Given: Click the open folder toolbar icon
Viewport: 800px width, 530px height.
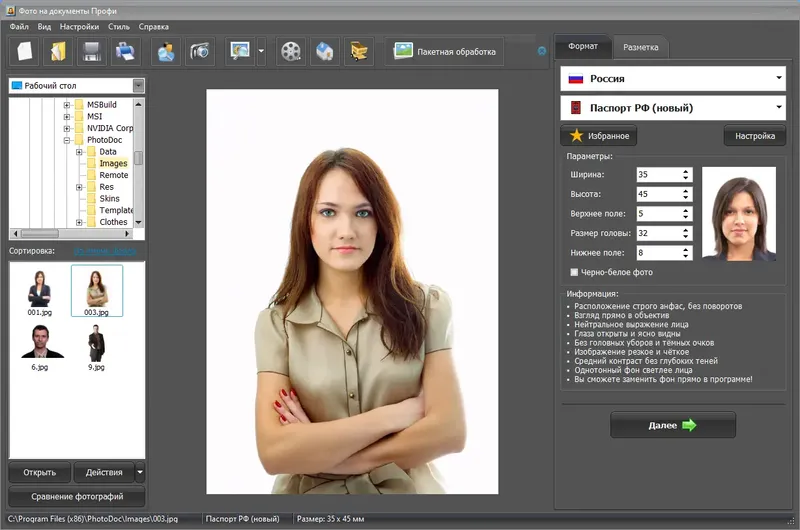Looking at the screenshot, I should coord(59,51).
